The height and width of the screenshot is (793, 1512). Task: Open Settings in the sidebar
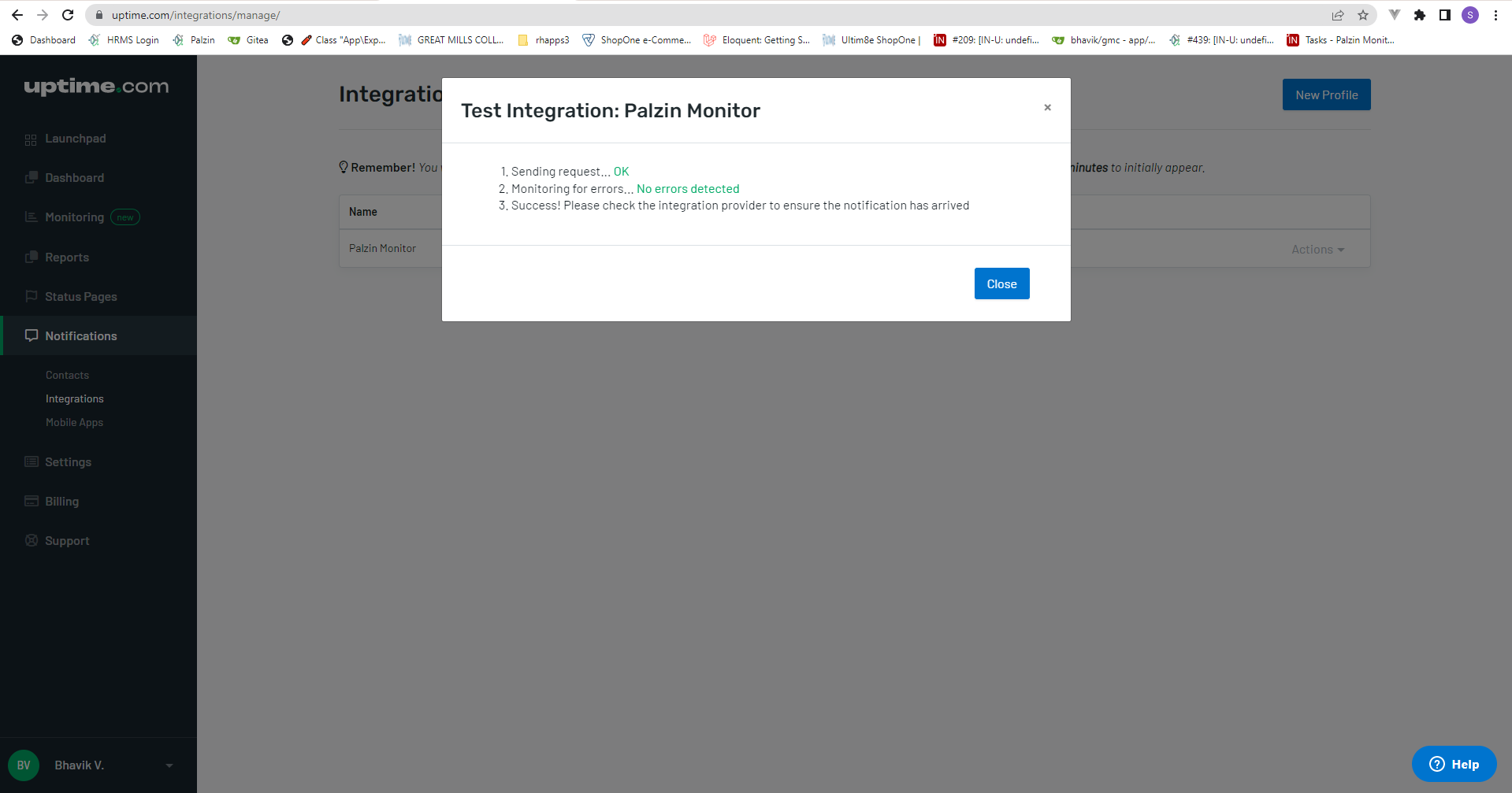tap(68, 462)
